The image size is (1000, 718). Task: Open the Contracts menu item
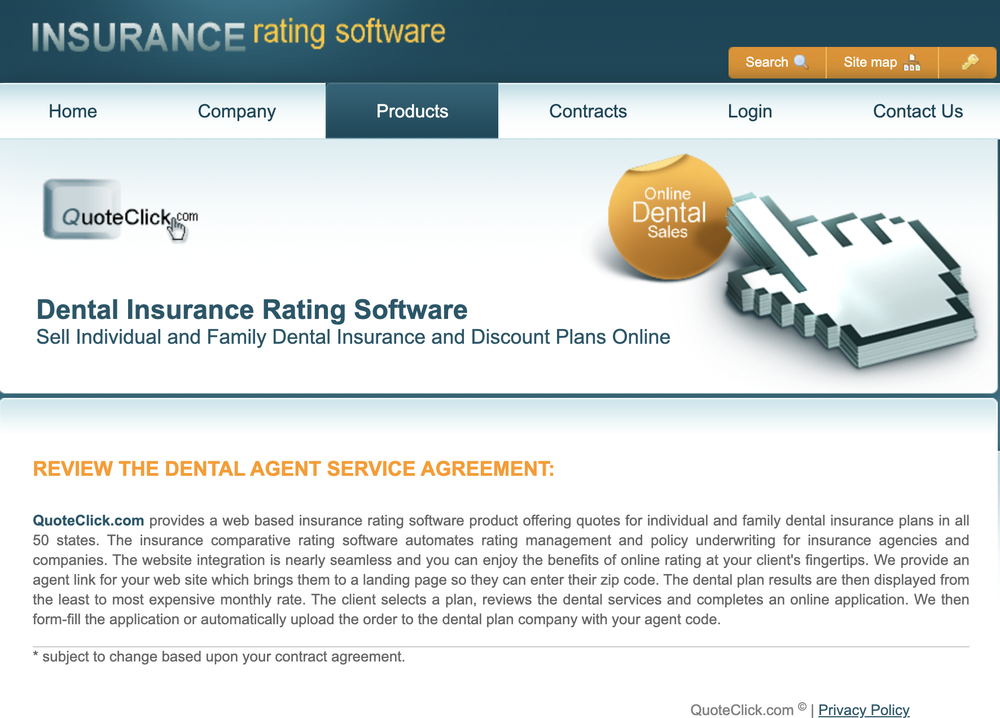[x=588, y=111]
